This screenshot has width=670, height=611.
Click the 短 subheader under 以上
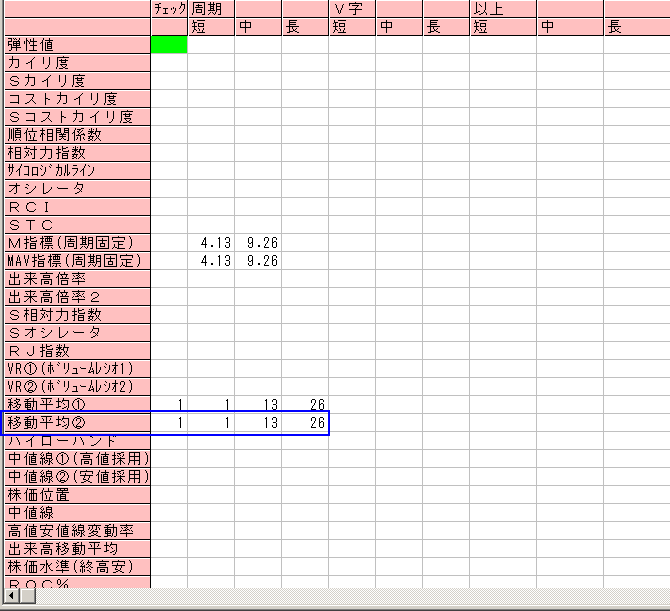click(503, 27)
